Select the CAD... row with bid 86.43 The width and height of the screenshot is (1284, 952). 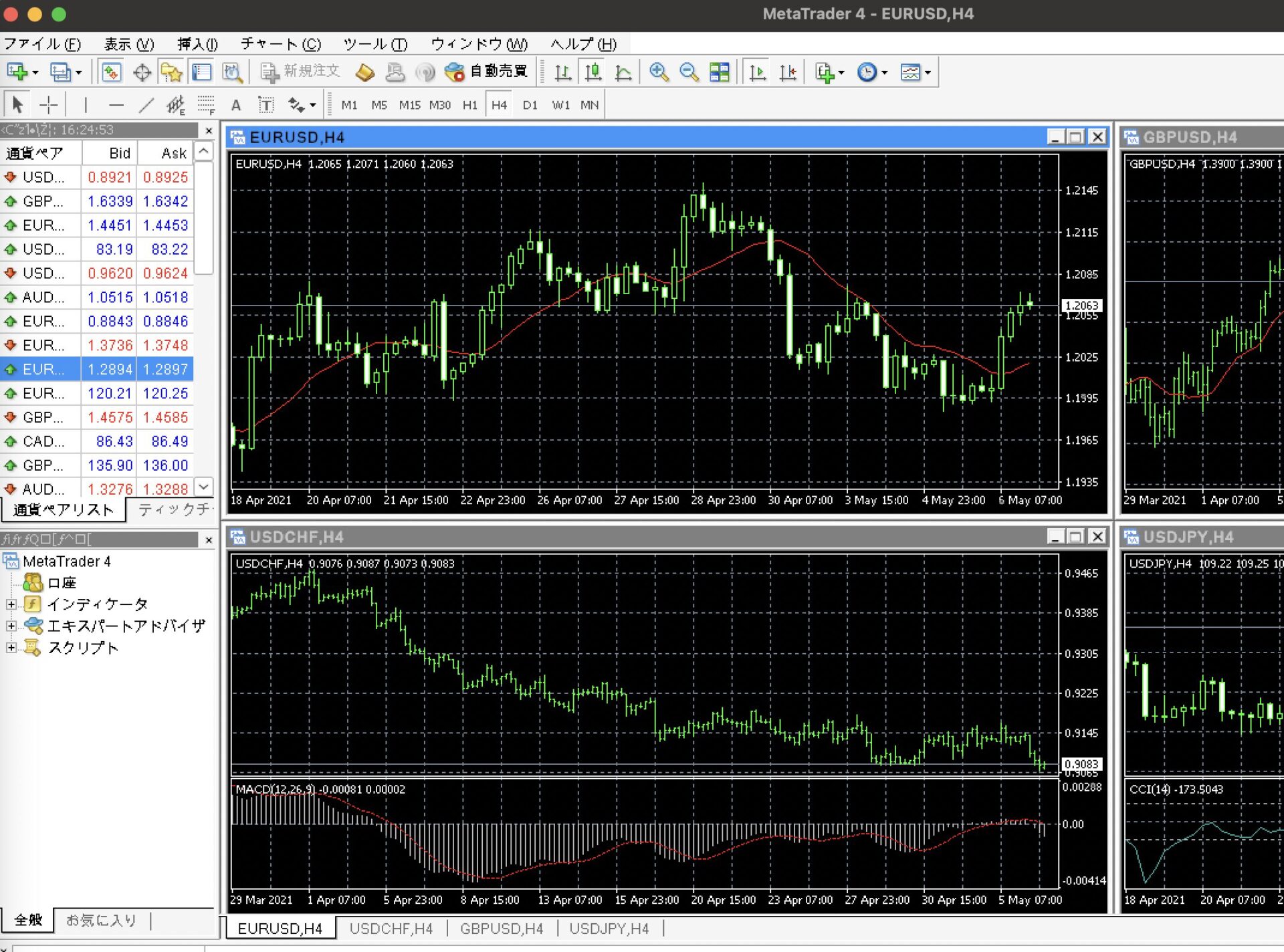pyautogui.click(x=97, y=441)
